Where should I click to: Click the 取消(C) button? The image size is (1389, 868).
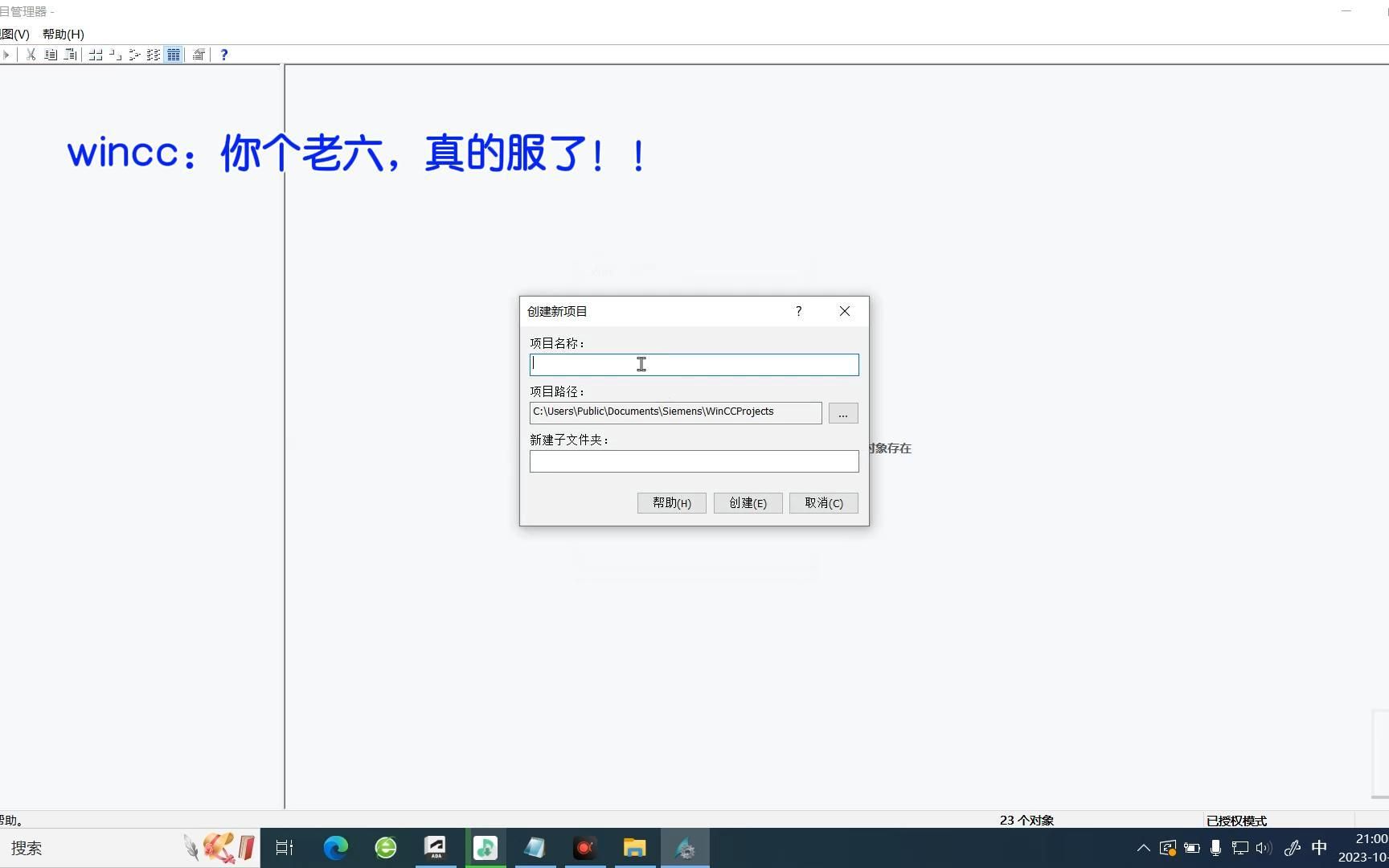(x=824, y=503)
